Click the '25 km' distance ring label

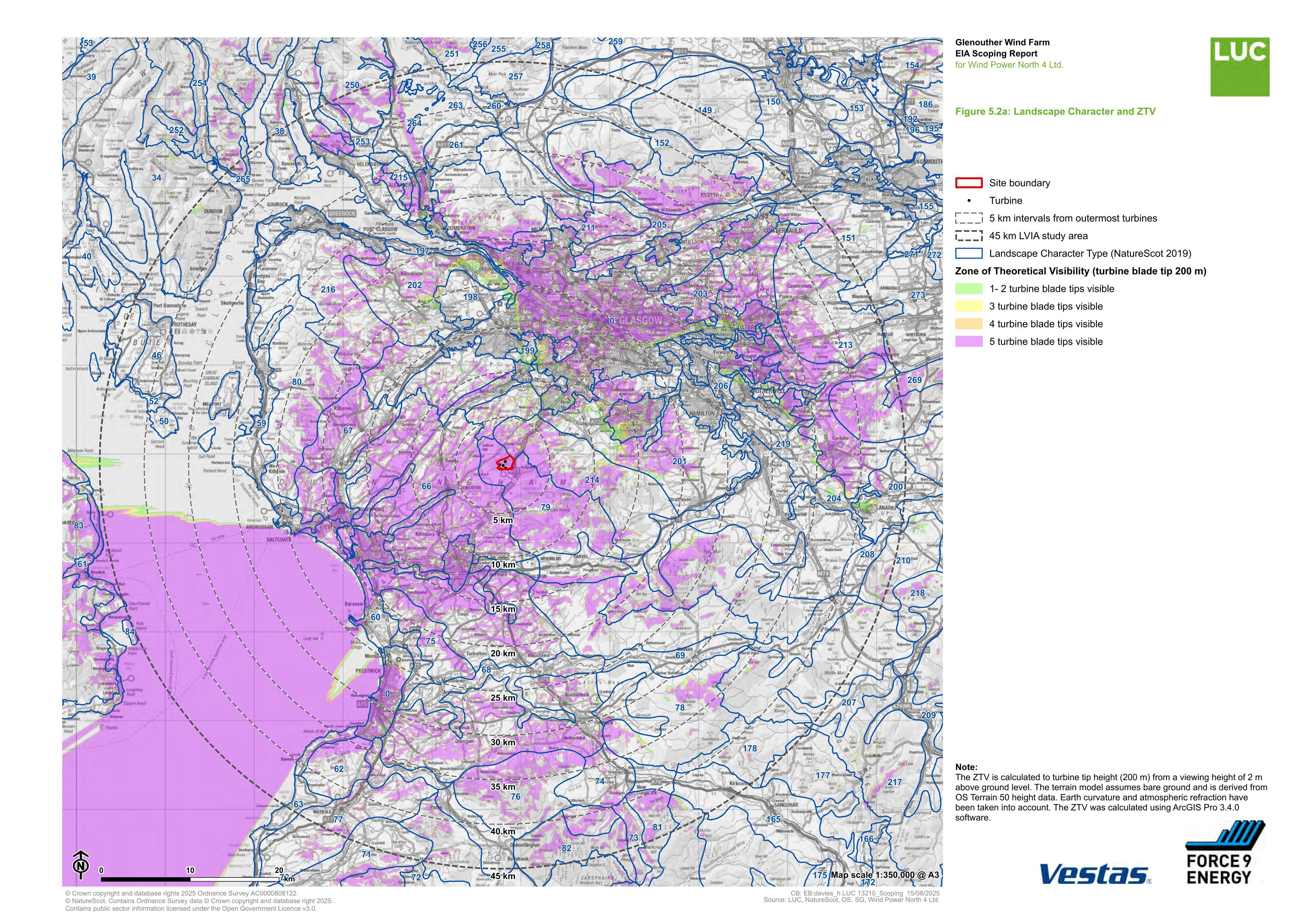tap(503, 698)
